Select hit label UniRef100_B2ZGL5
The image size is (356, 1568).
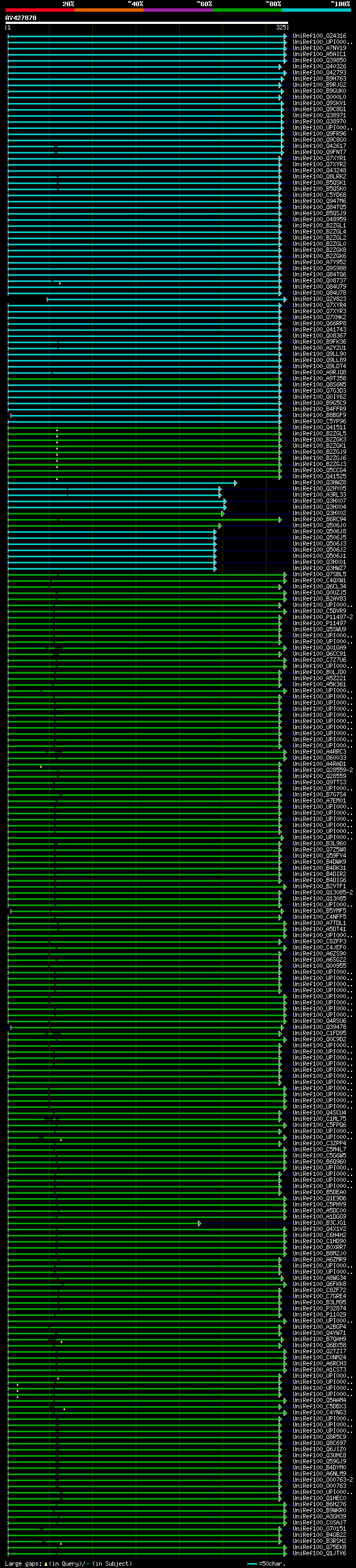point(319,433)
